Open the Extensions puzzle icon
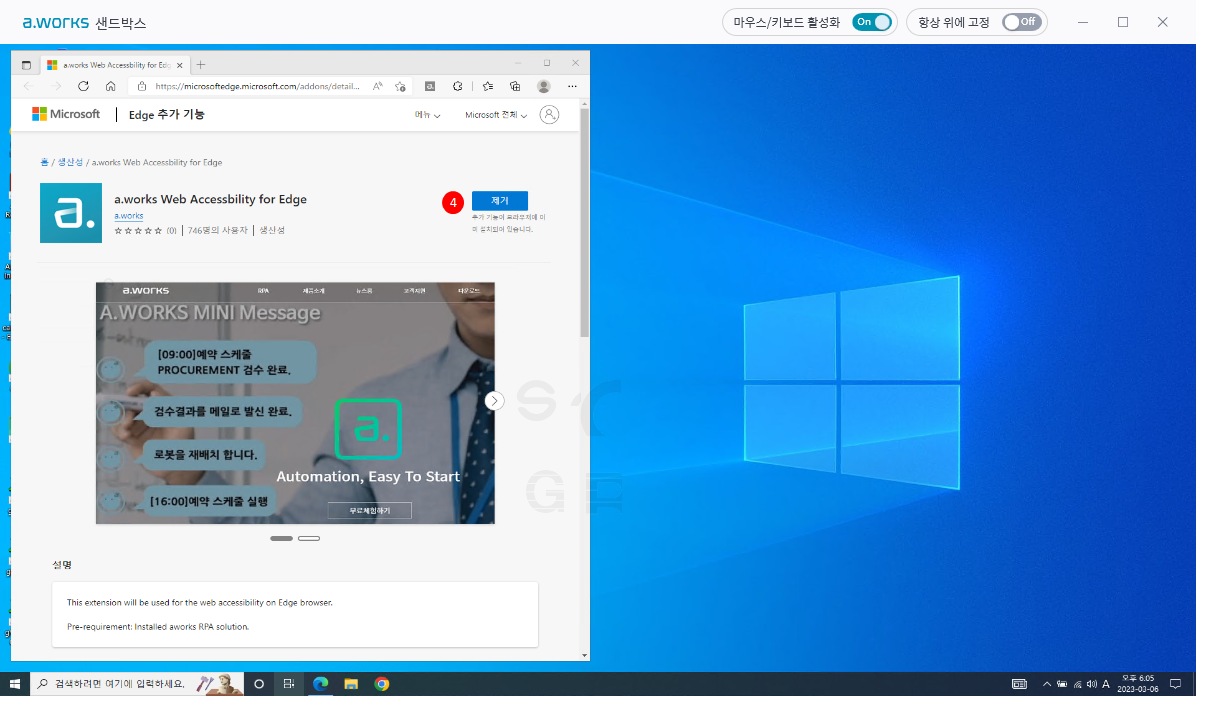Viewport: 1207px width, 708px height. [458, 86]
